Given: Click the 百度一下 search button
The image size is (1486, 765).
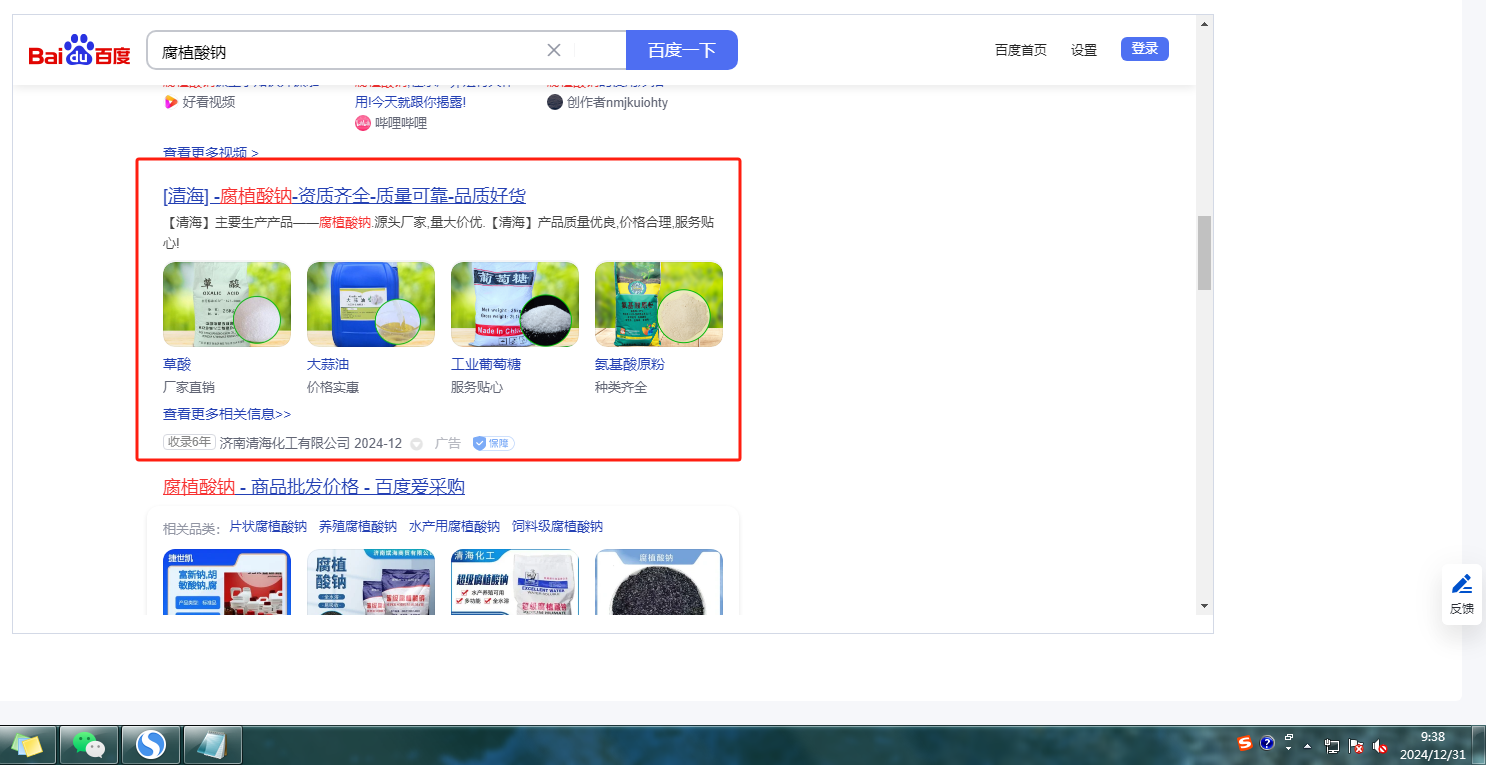Looking at the screenshot, I should point(682,50).
